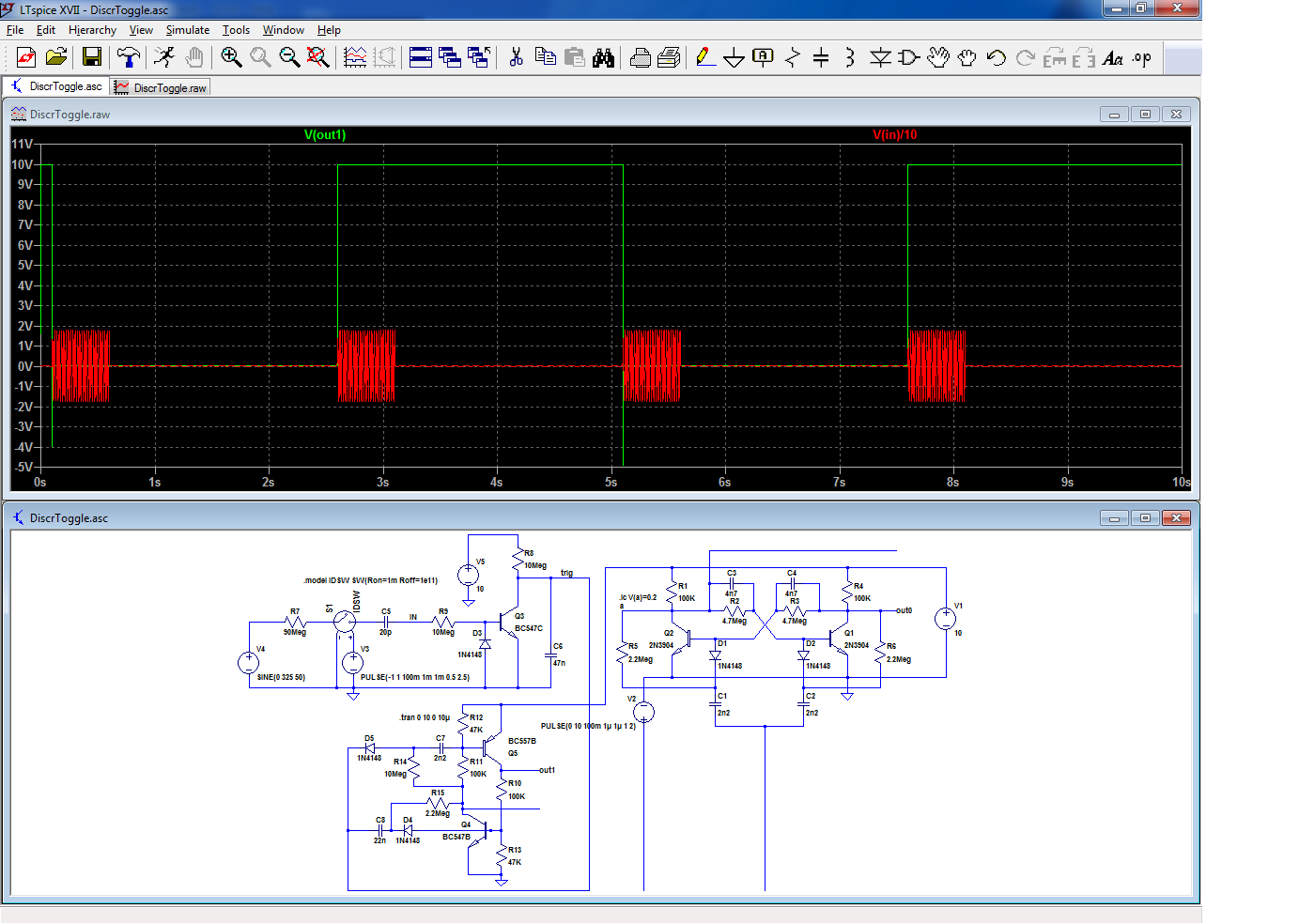Click the 10V label on vertical axis
This screenshot has height=924, width=1299.
pos(23,164)
